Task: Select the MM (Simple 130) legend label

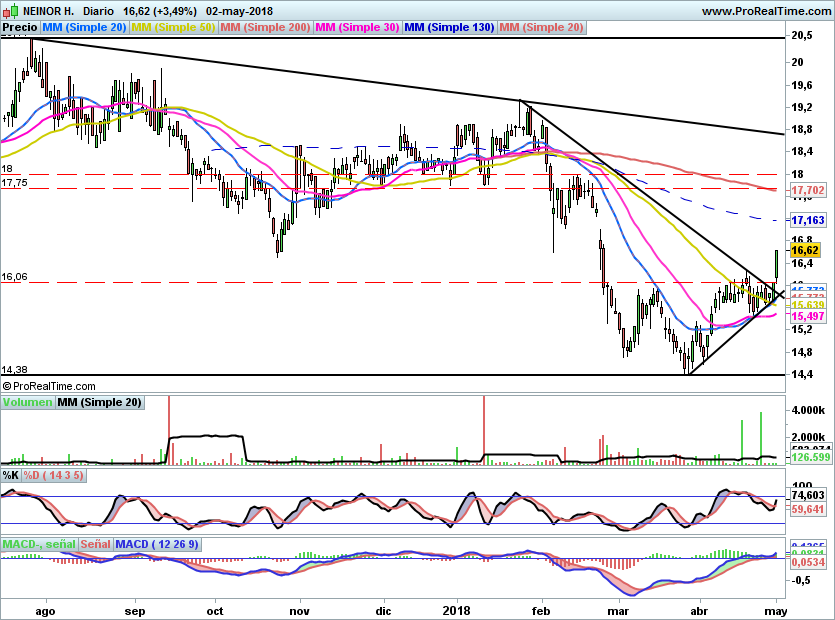Action: click(449, 28)
